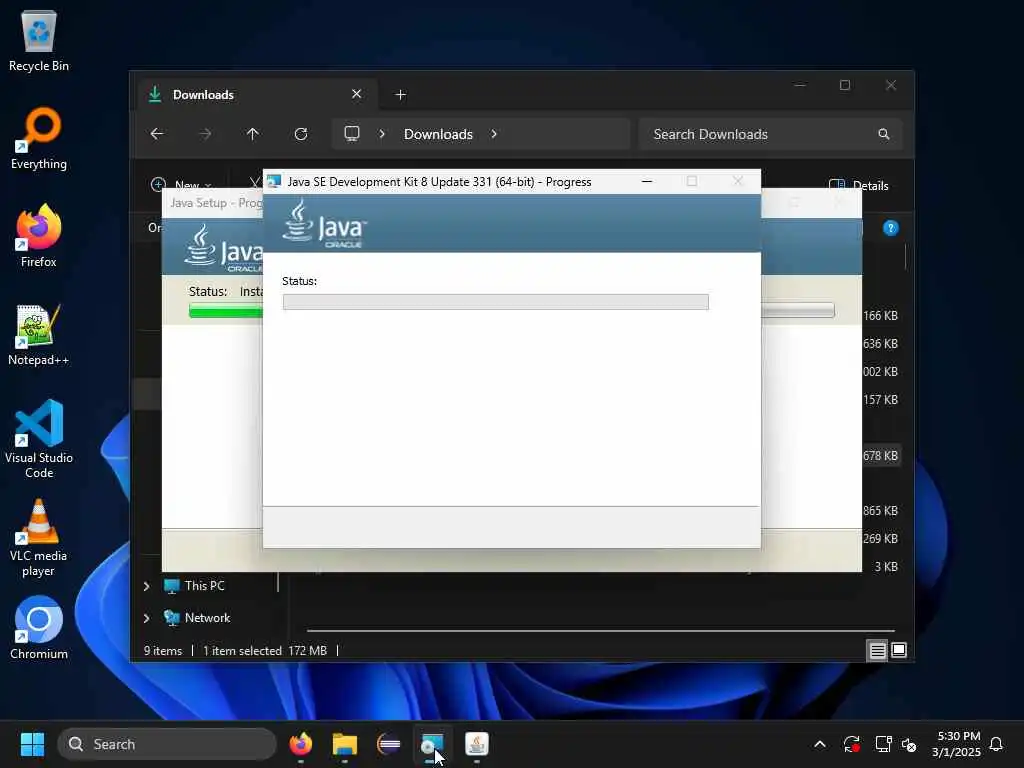Switch Explorer to large thumbnails view
The width and height of the screenshot is (1024, 768).
899,650
